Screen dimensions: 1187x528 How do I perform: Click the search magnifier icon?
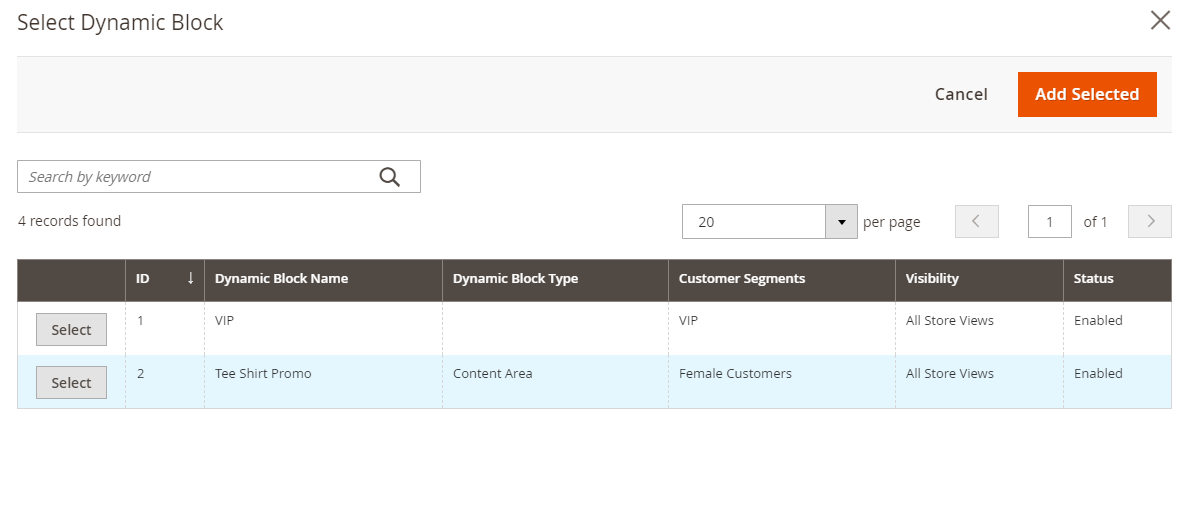[389, 177]
